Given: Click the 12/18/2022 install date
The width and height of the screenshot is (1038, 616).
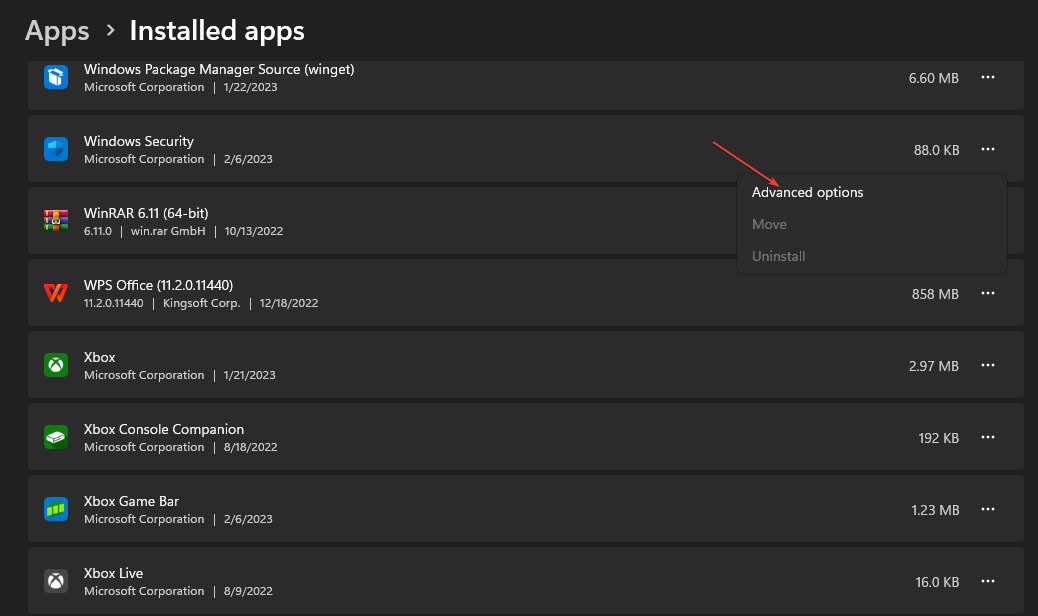Looking at the screenshot, I should [x=289, y=303].
